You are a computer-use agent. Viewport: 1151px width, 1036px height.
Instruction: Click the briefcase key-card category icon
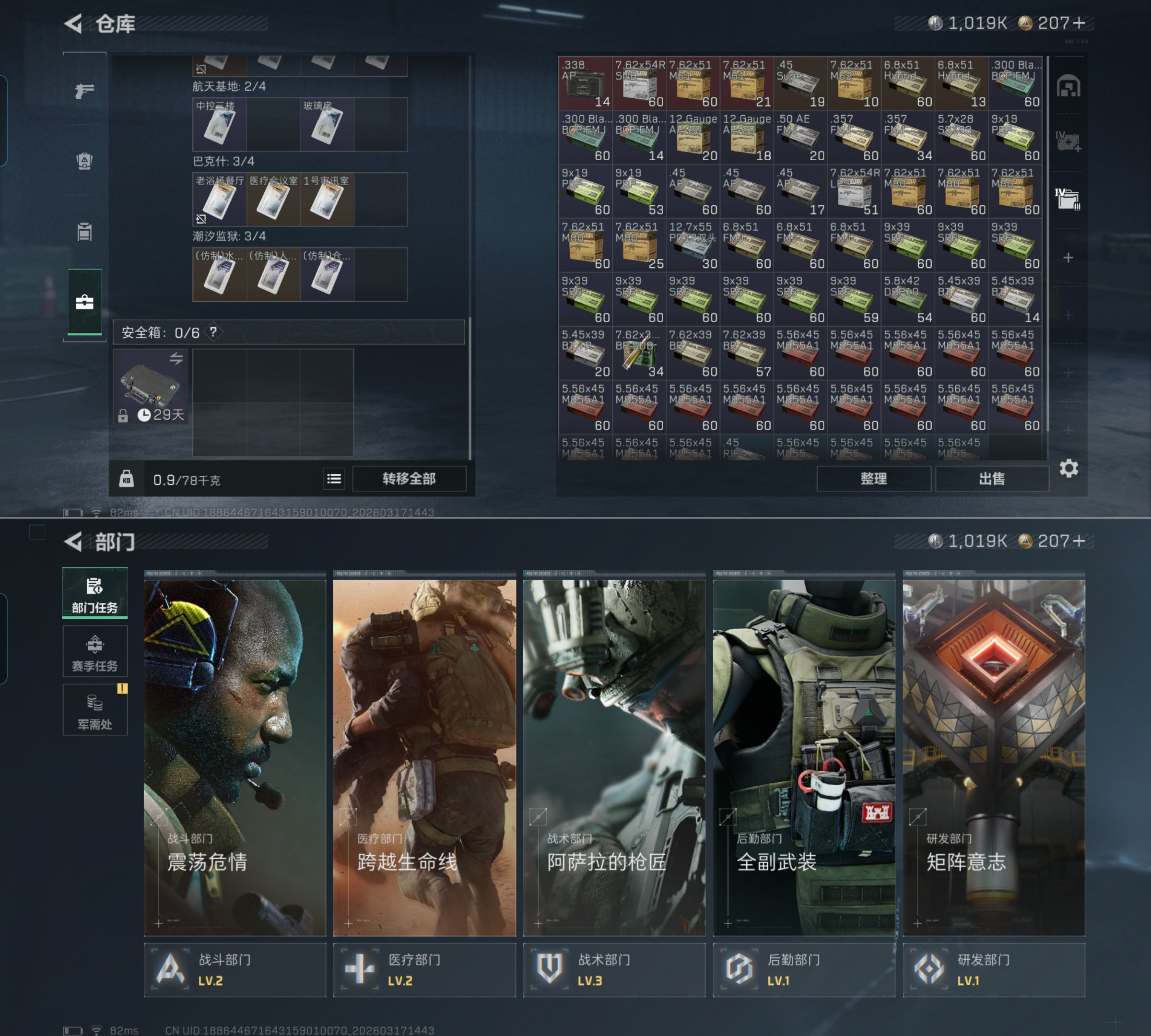[84, 302]
